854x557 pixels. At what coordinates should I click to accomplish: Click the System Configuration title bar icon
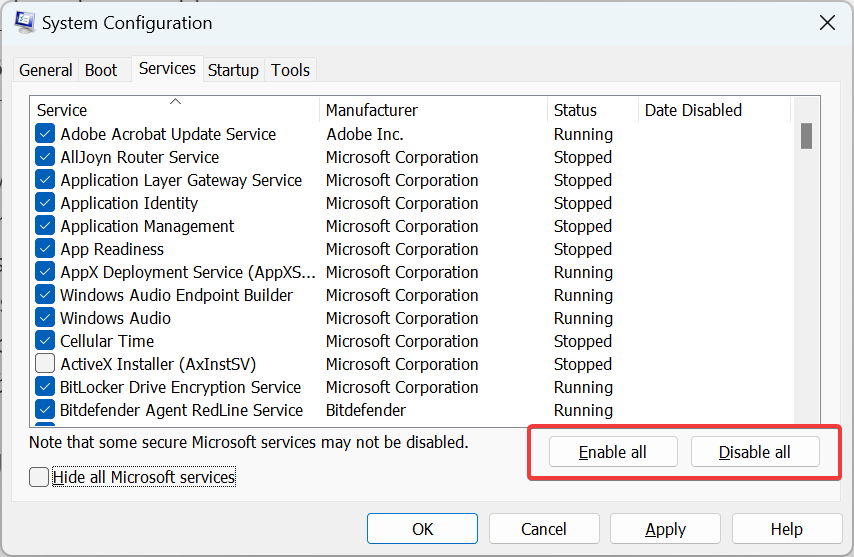[x=26, y=22]
